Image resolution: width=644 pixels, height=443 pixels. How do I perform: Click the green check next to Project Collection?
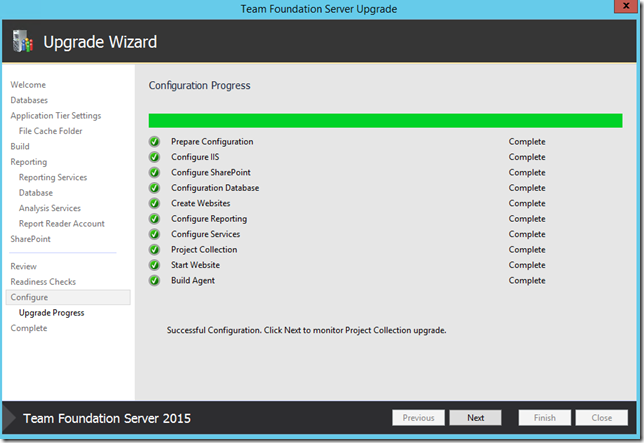click(x=154, y=250)
